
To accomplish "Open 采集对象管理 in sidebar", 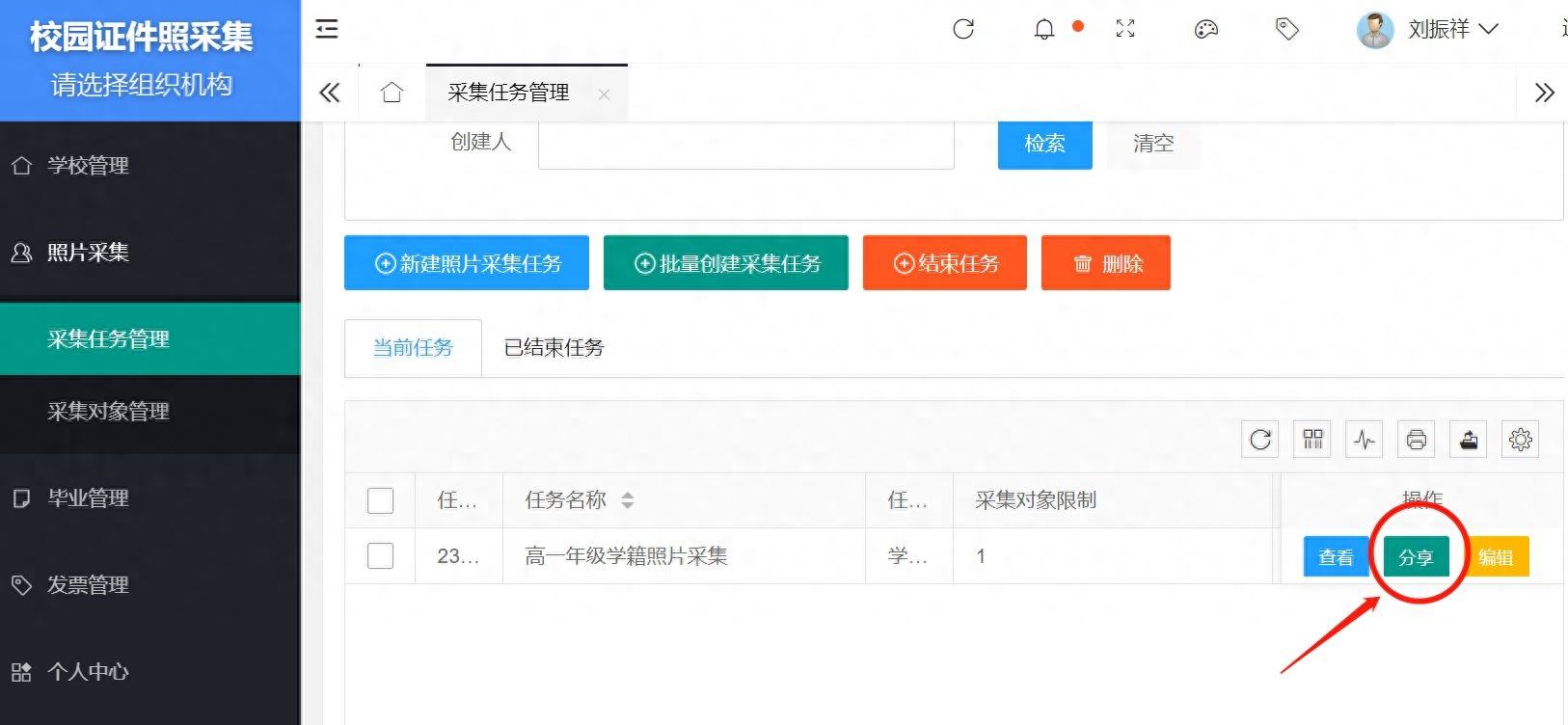I will click(x=108, y=412).
